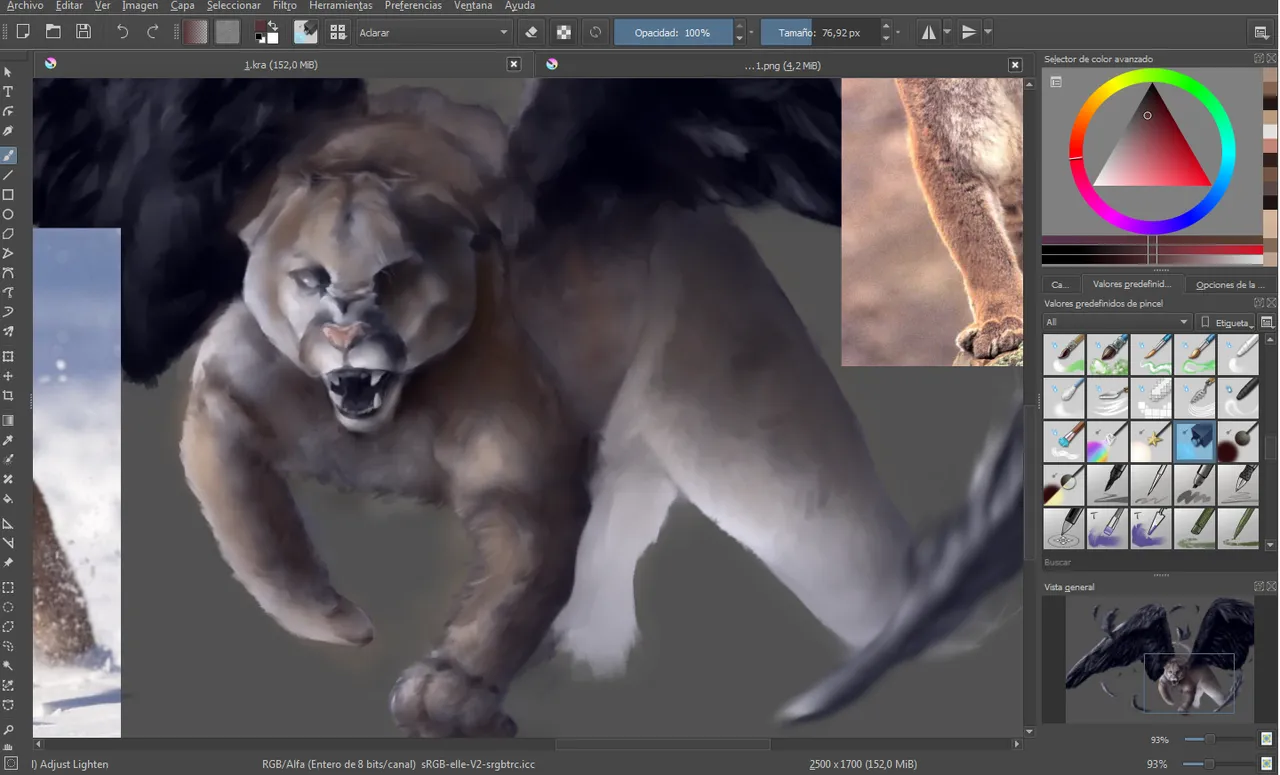This screenshot has width=1280, height=775.
Task: Open the Aclarar blending mode dropdown
Action: [434, 32]
